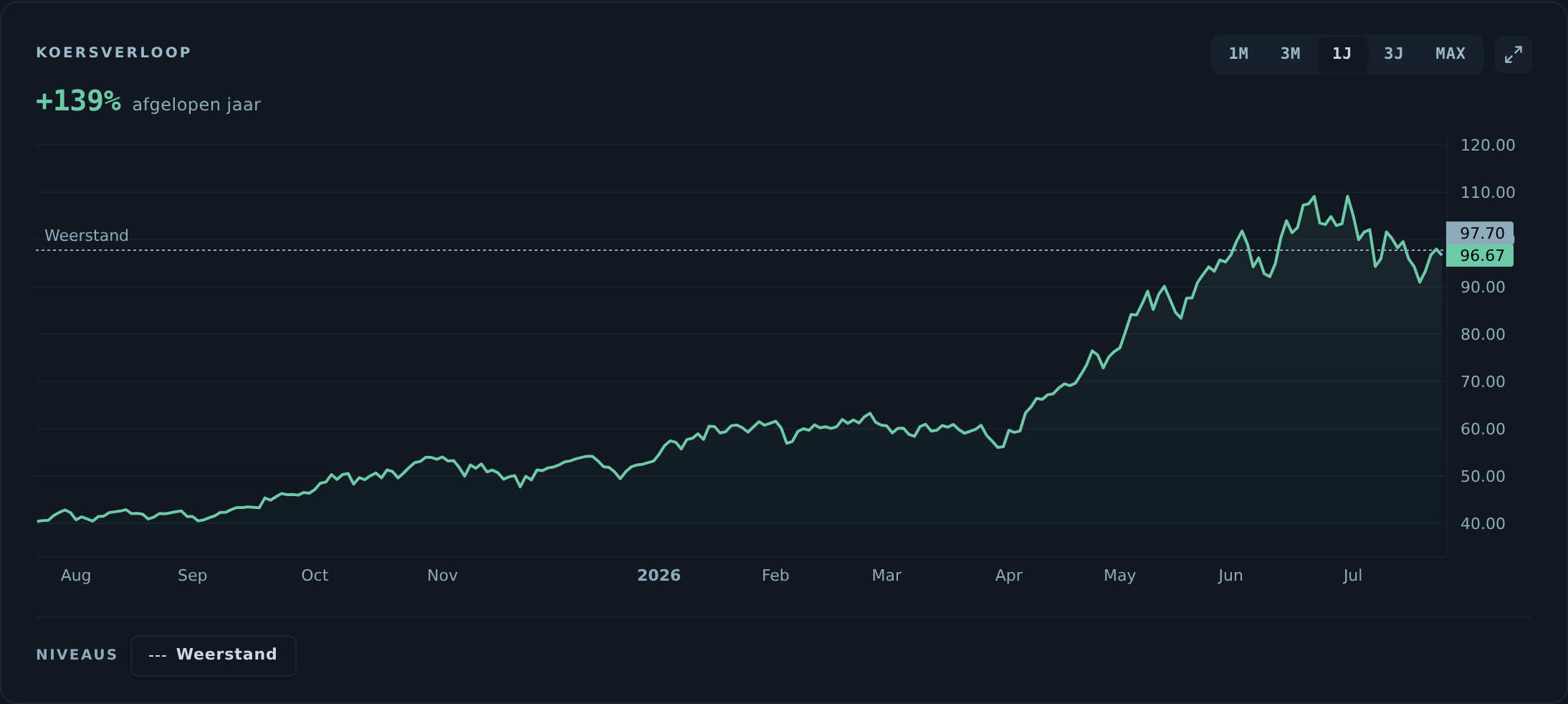The height and width of the screenshot is (704, 1568).
Task: Click the Feb axis label
Action: pyautogui.click(x=775, y=576)
